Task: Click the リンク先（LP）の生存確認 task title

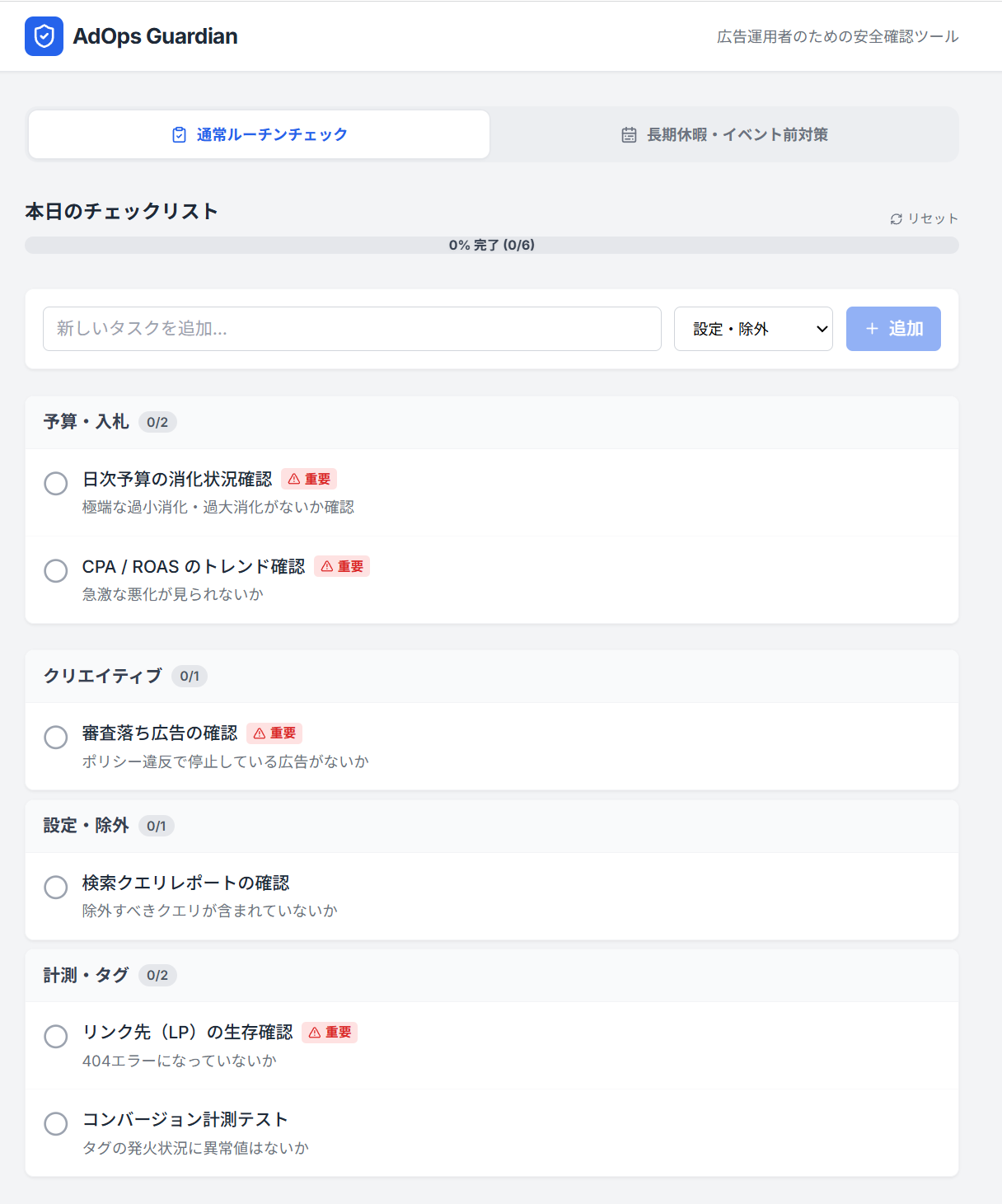Action: click(x=188, y=1033)
